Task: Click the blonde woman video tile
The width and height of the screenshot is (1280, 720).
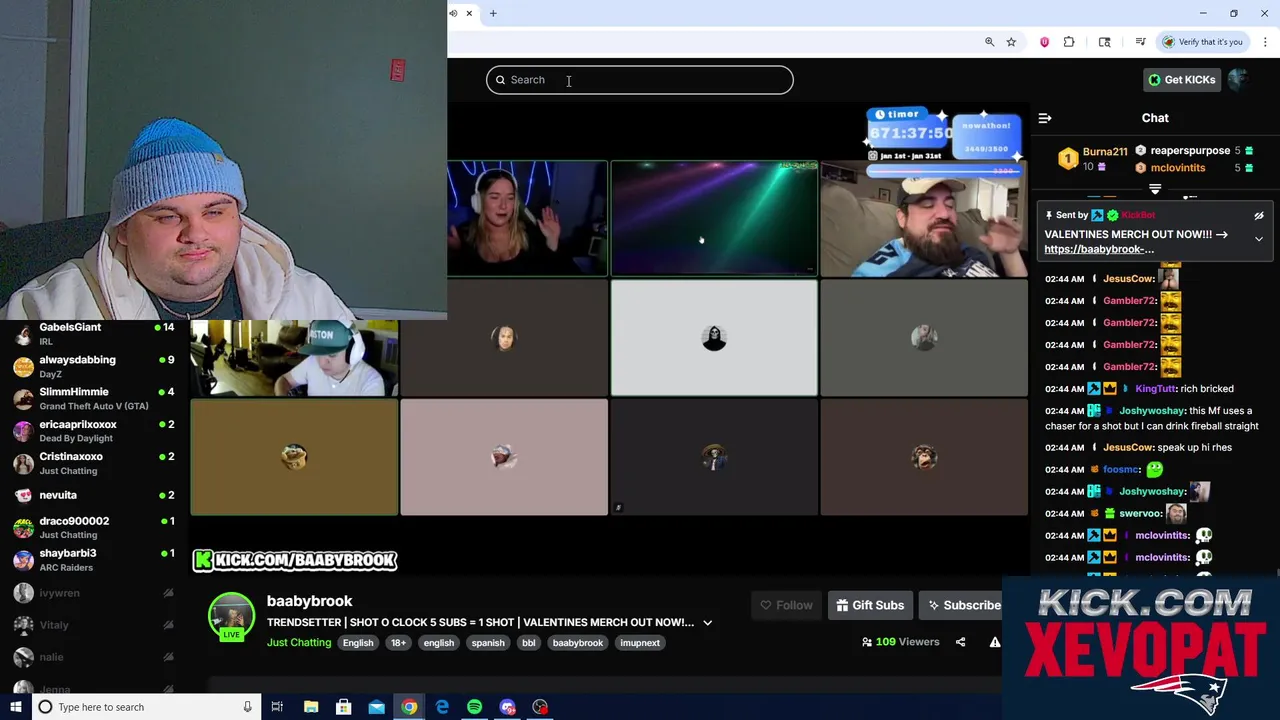Action: (527, 218)
